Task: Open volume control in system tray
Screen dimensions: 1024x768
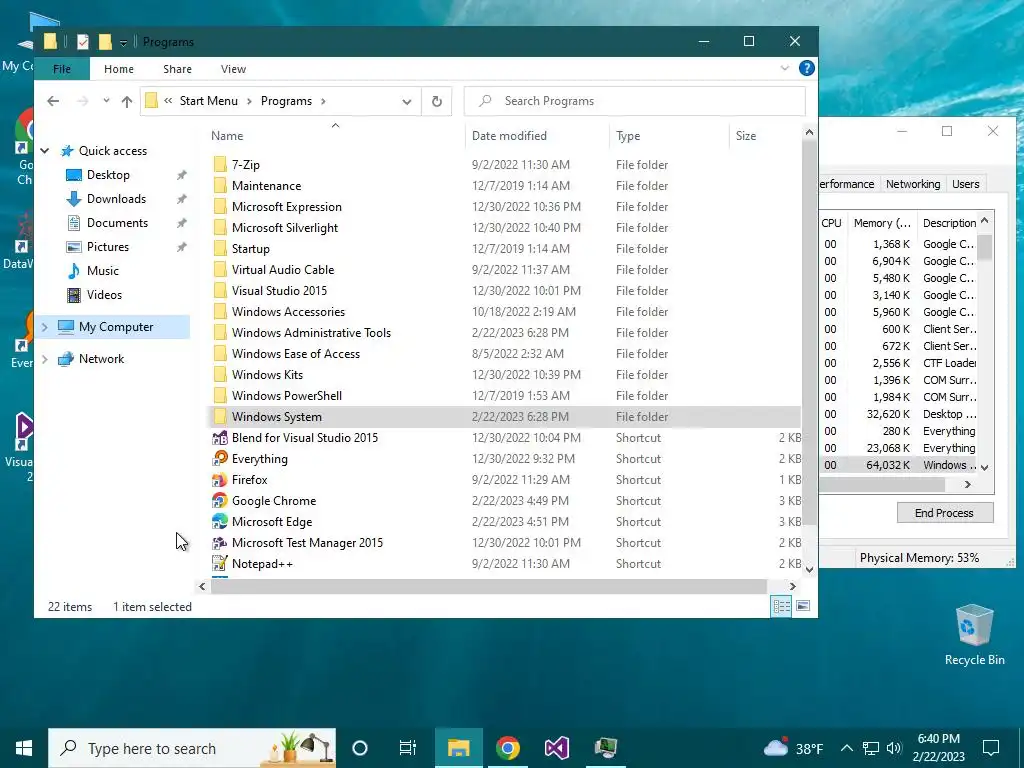Action: (894, 748)
